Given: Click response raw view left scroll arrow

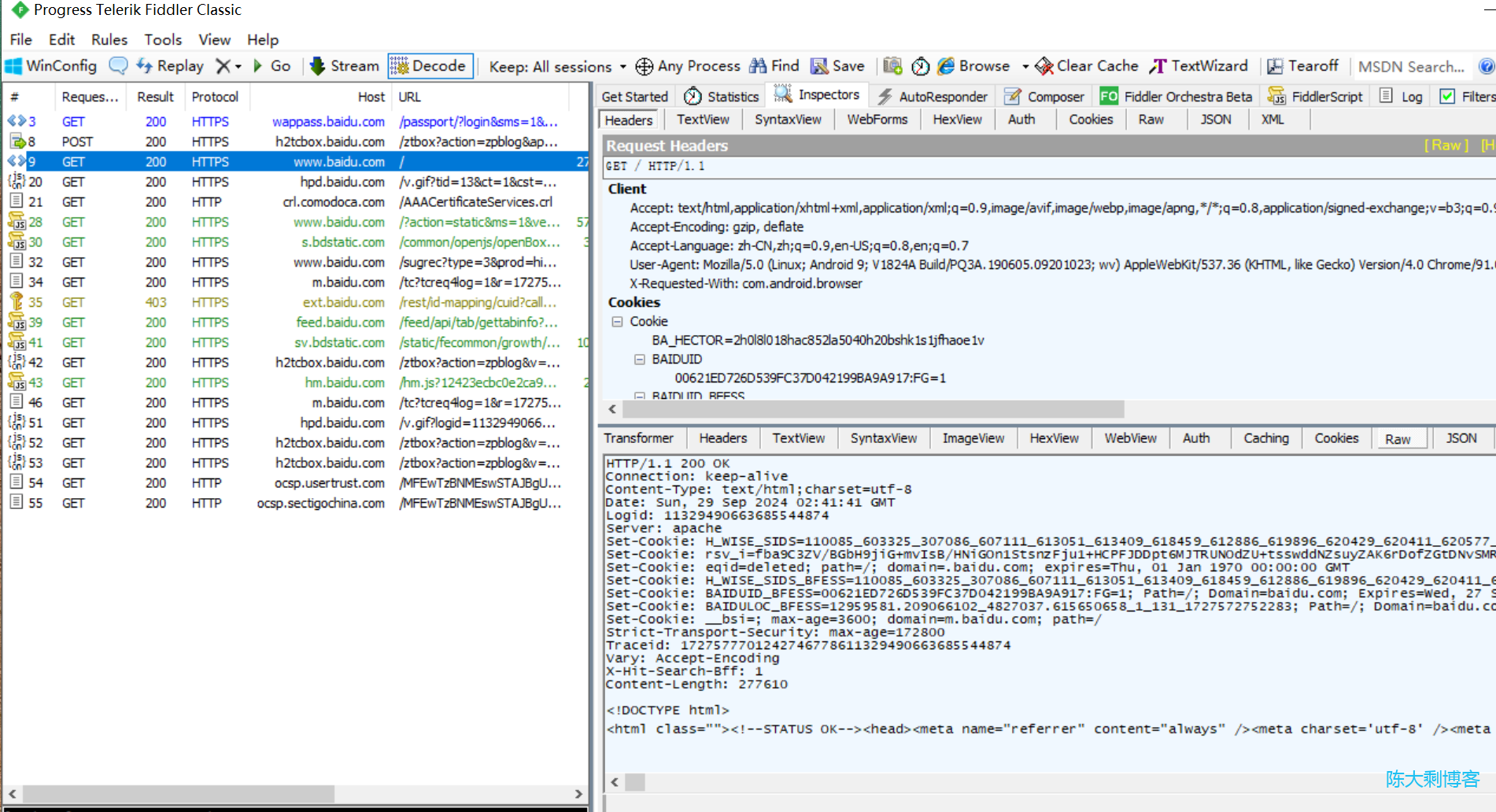Looking at the screenshot, I should [x=615, y=782].
